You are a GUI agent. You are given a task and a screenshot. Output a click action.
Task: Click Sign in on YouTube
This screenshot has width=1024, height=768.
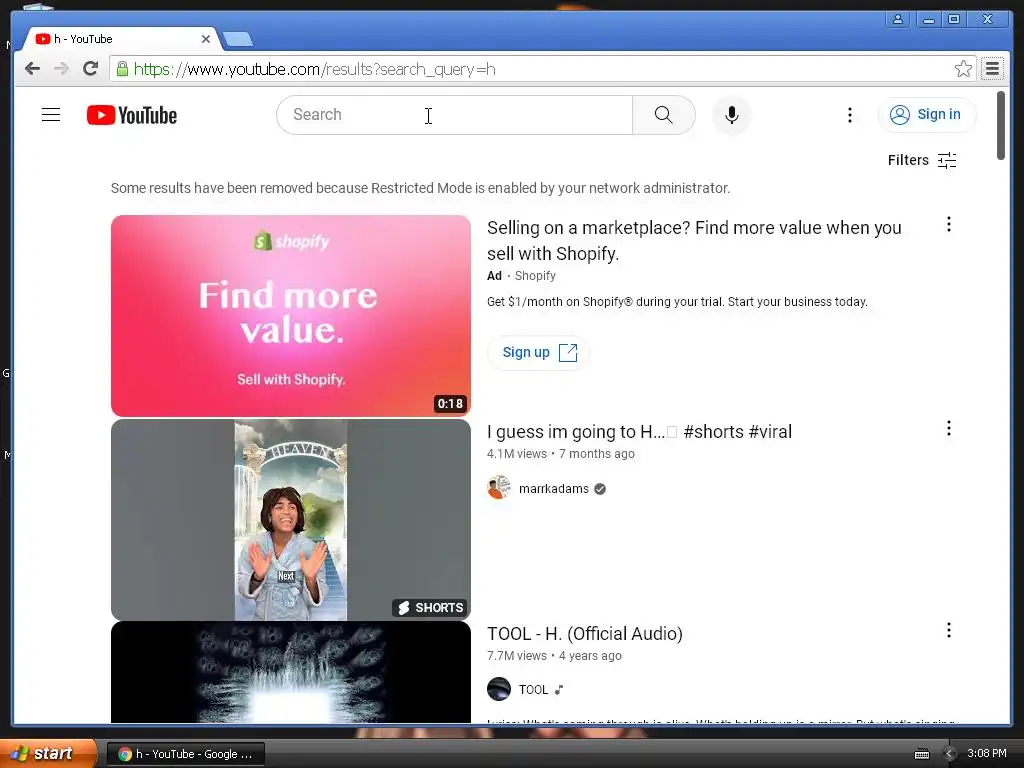[927, 115]
